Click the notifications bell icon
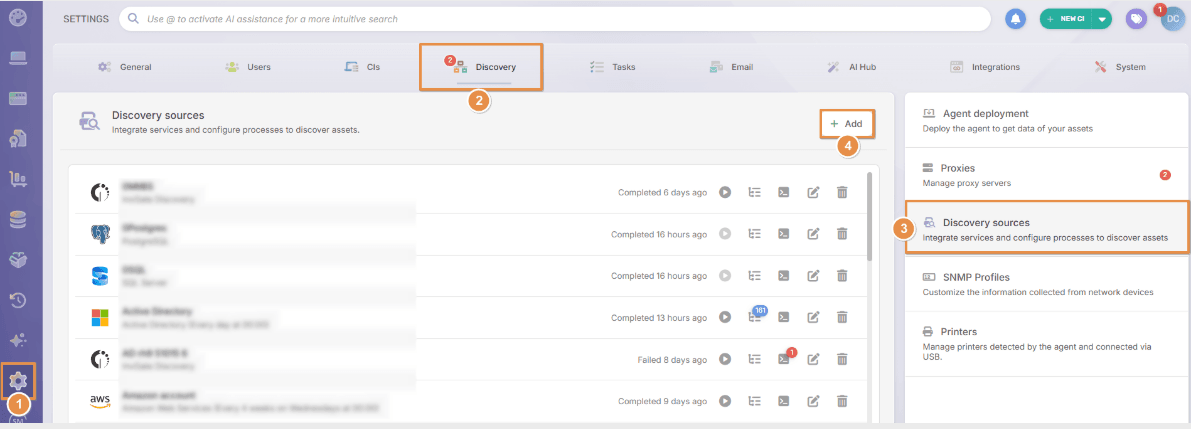 click(x=1015, y=19)
